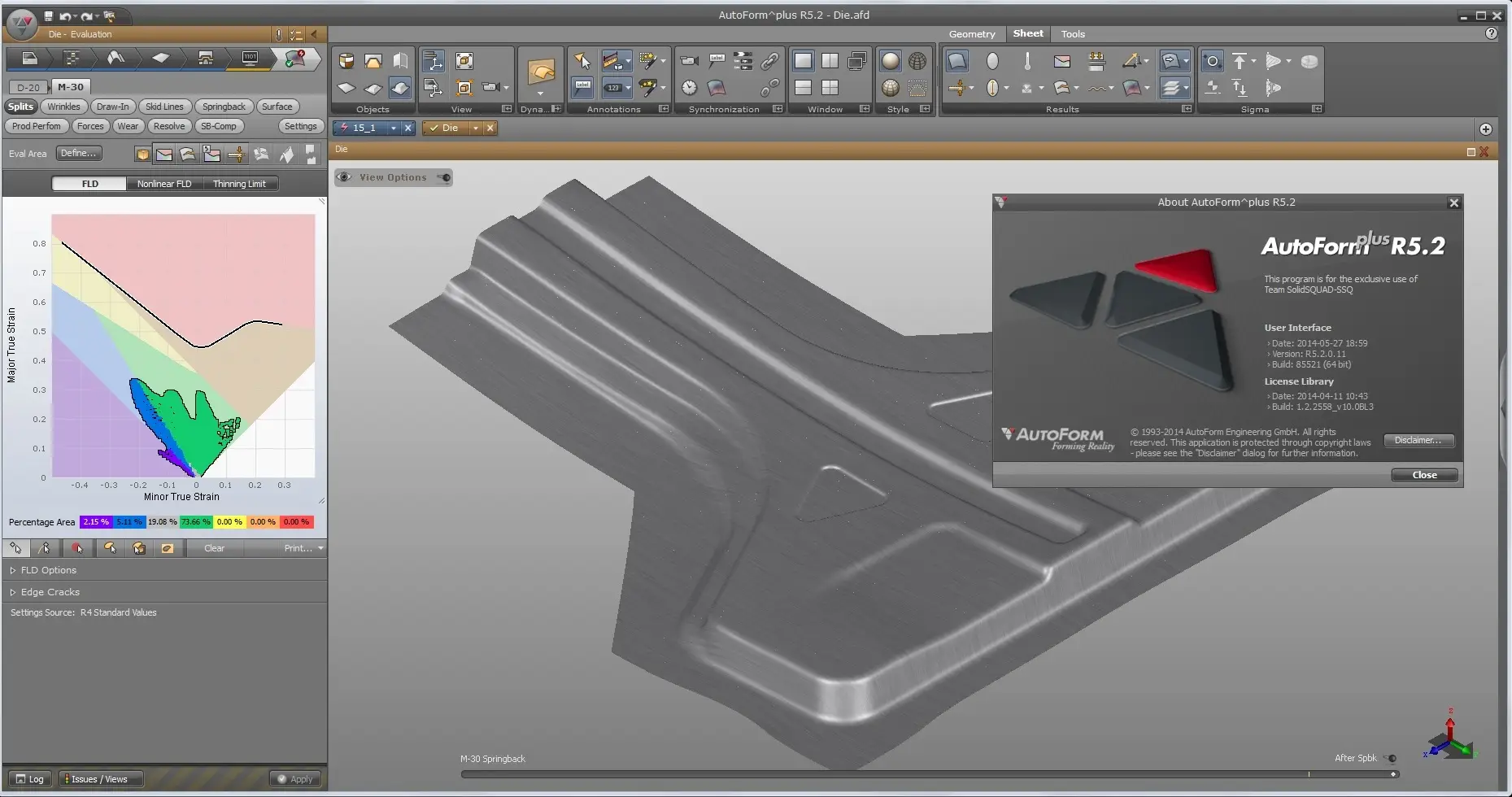Click the pointer tool below the FLD chart
Viewport: 1512px width, 797px height.
coord(15,548)
